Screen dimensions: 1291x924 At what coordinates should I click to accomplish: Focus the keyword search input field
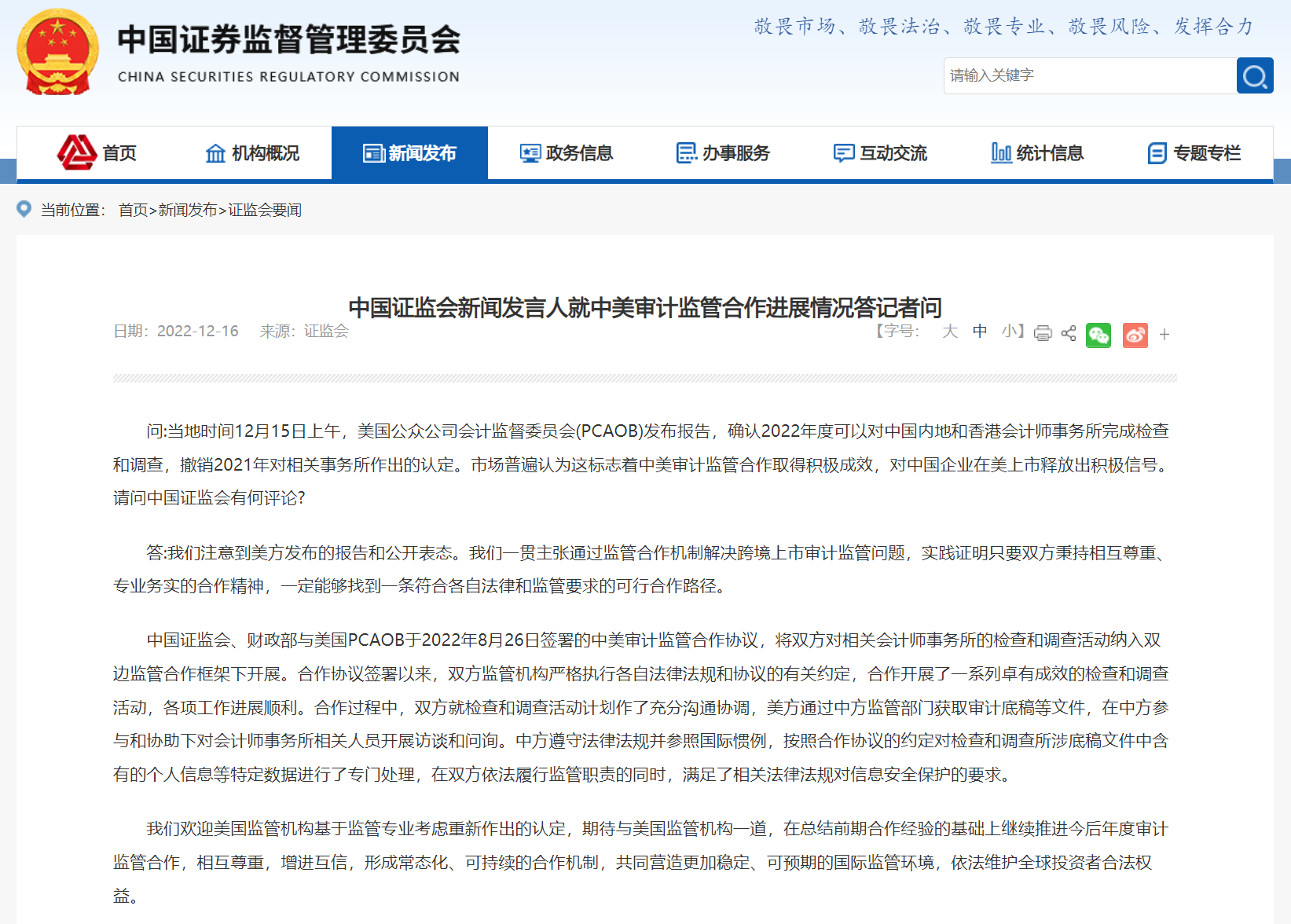[1090, 75]
